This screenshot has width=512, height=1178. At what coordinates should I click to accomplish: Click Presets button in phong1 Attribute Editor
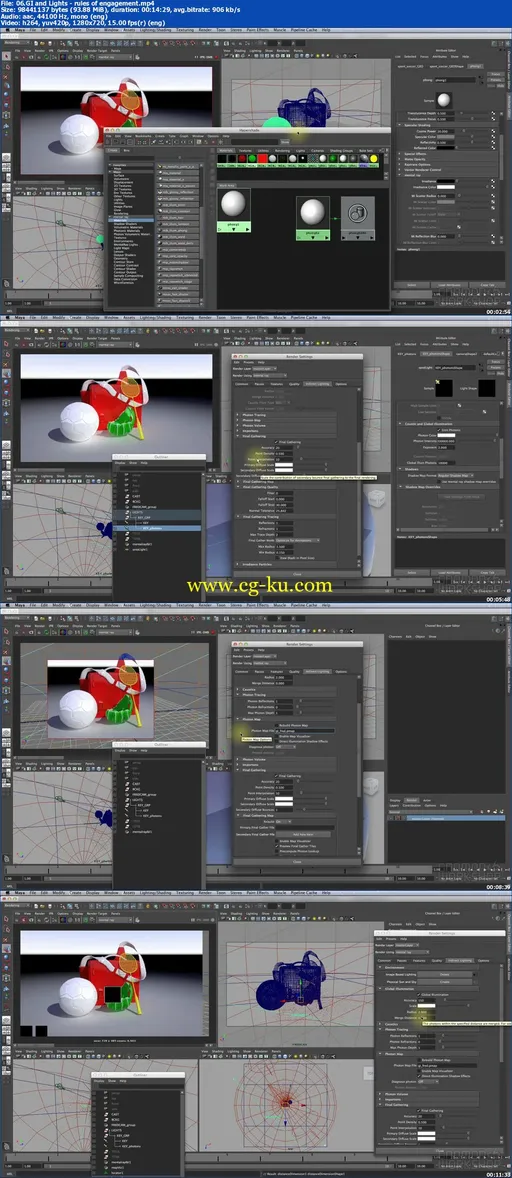pyautogui.click(x=495, y=80)
